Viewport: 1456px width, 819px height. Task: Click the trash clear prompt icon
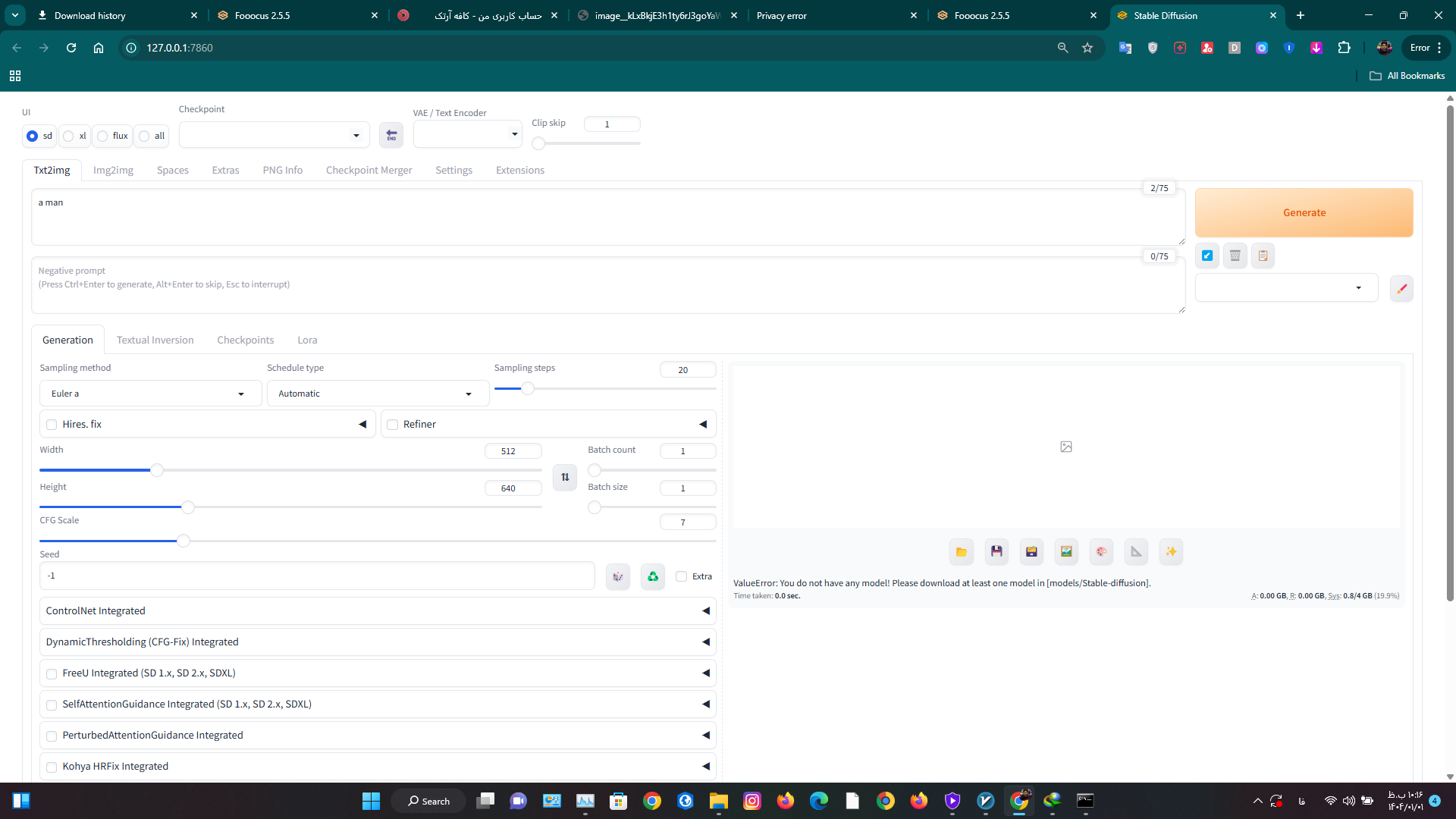[x=1235, y=256]
